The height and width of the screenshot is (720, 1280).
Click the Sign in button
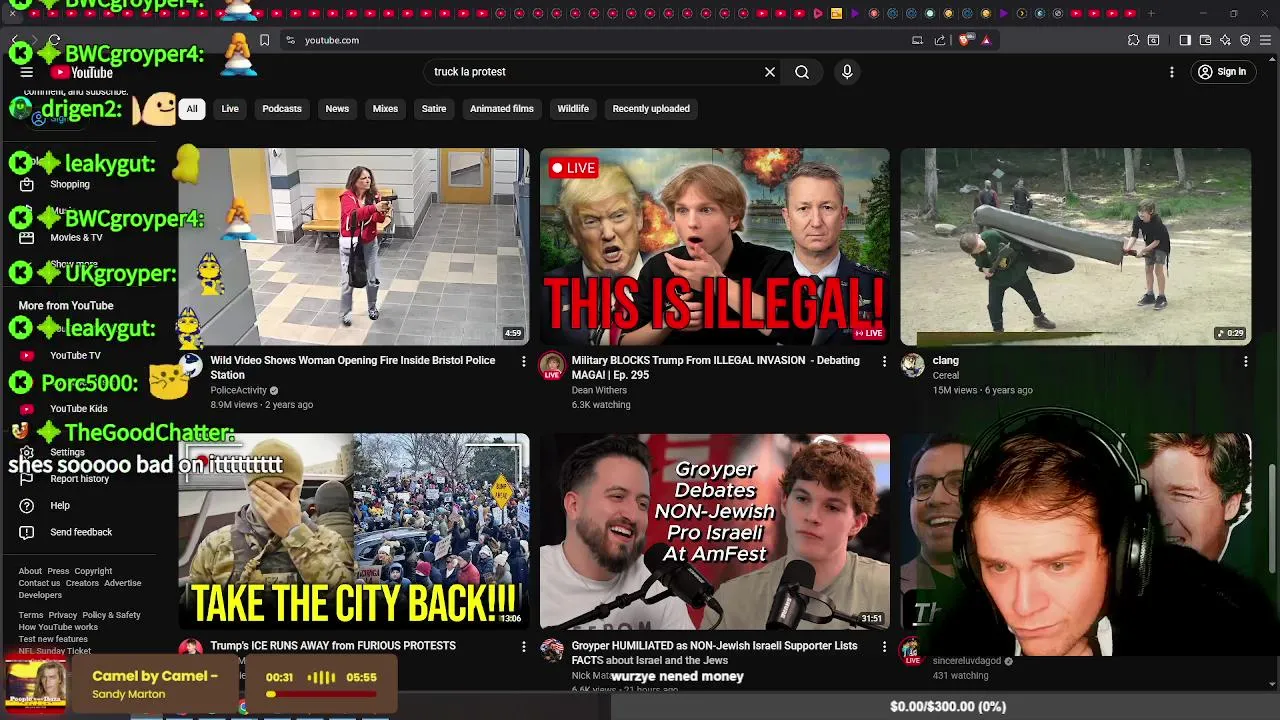pyautogui.click(x=1221, y=72)
